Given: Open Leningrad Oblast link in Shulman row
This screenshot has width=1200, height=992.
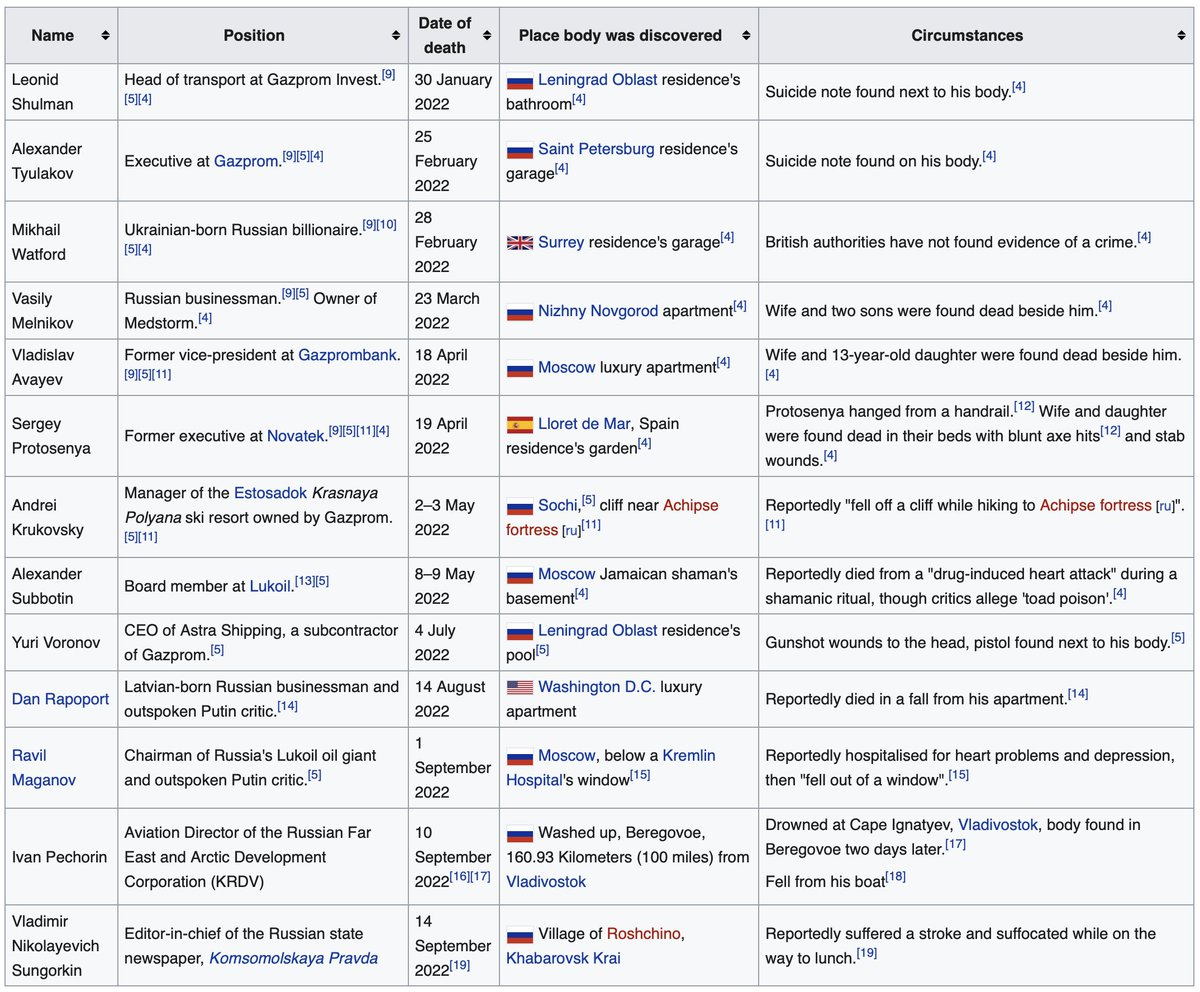Looking at the screenshot, I should [x=598, y=80].
